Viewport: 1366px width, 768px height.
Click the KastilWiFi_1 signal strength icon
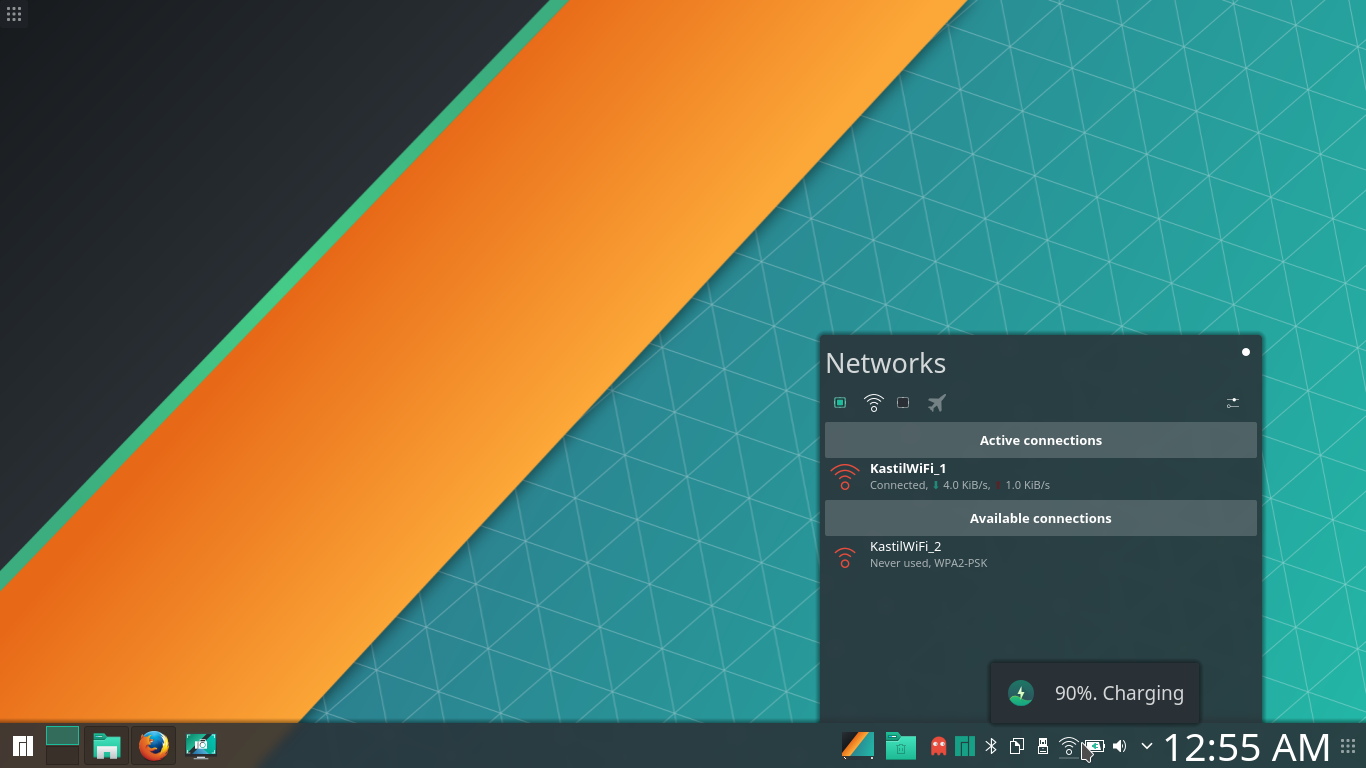(x=844, y=476)
